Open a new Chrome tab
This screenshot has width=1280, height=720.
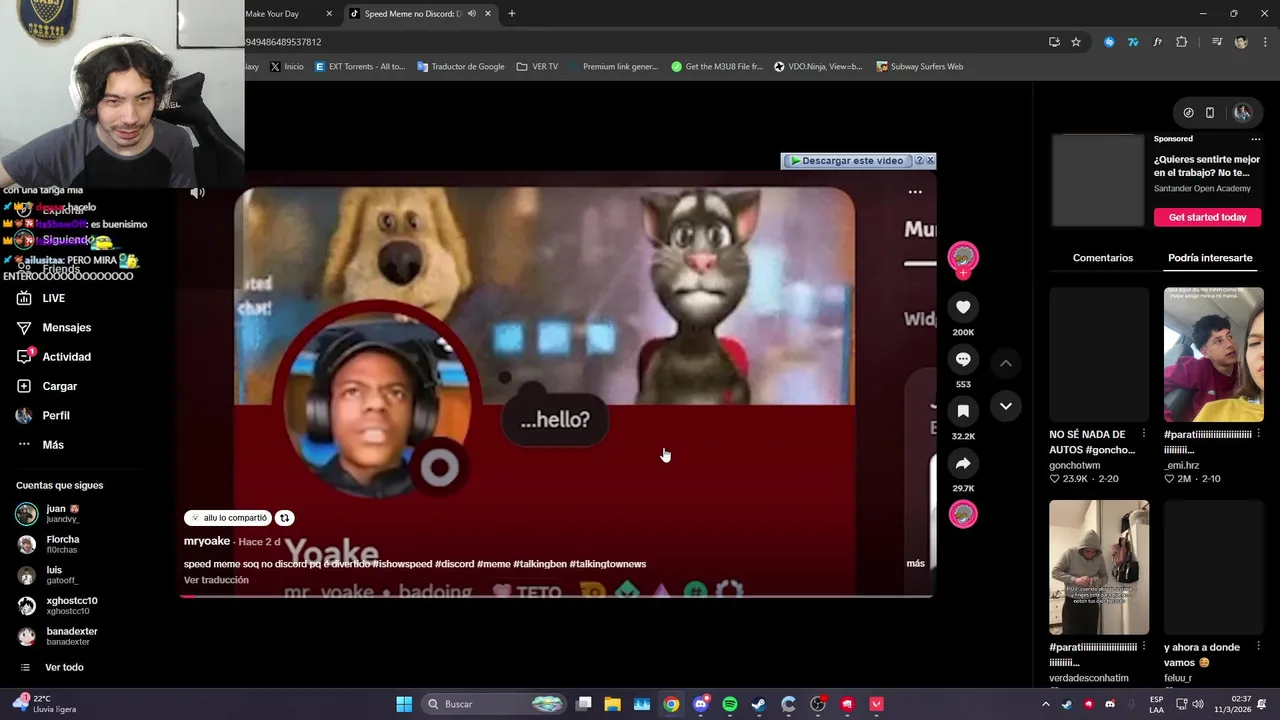512,14
